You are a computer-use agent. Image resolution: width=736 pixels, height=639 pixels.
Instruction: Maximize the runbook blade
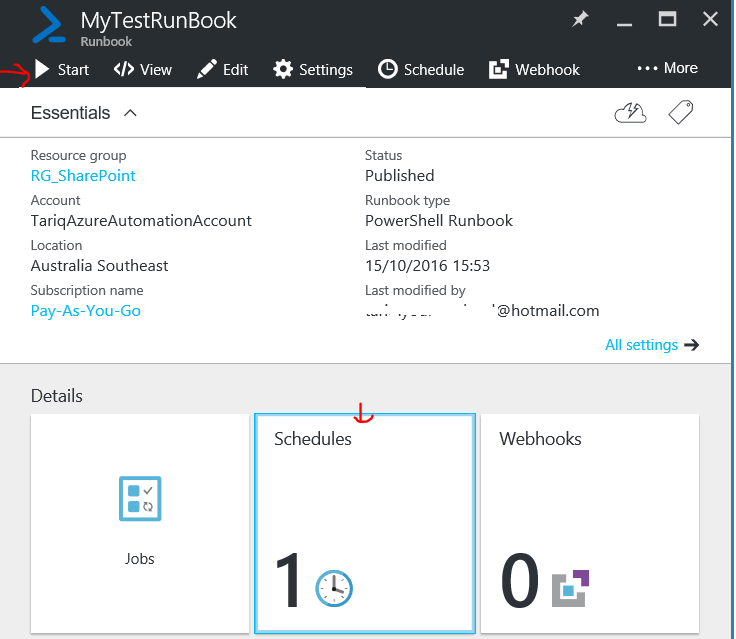667,19
